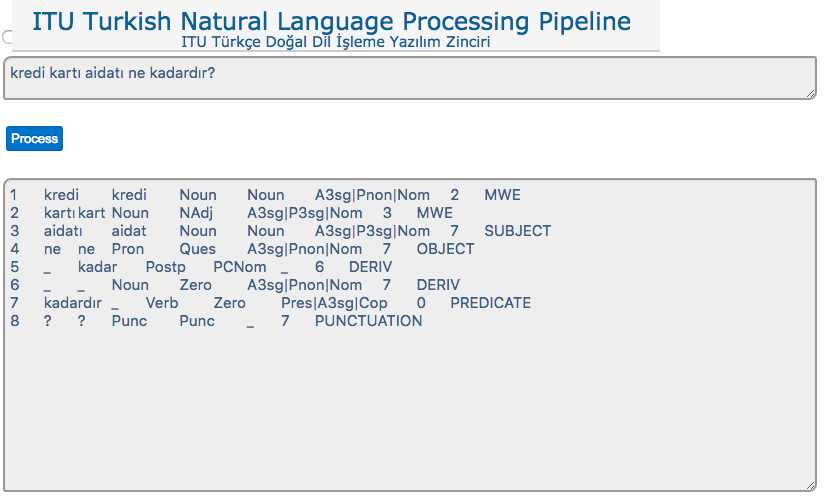
Task: Click 'aidat' lemma in output row 3
Action: pyautogui.click(x=129, y=231)
